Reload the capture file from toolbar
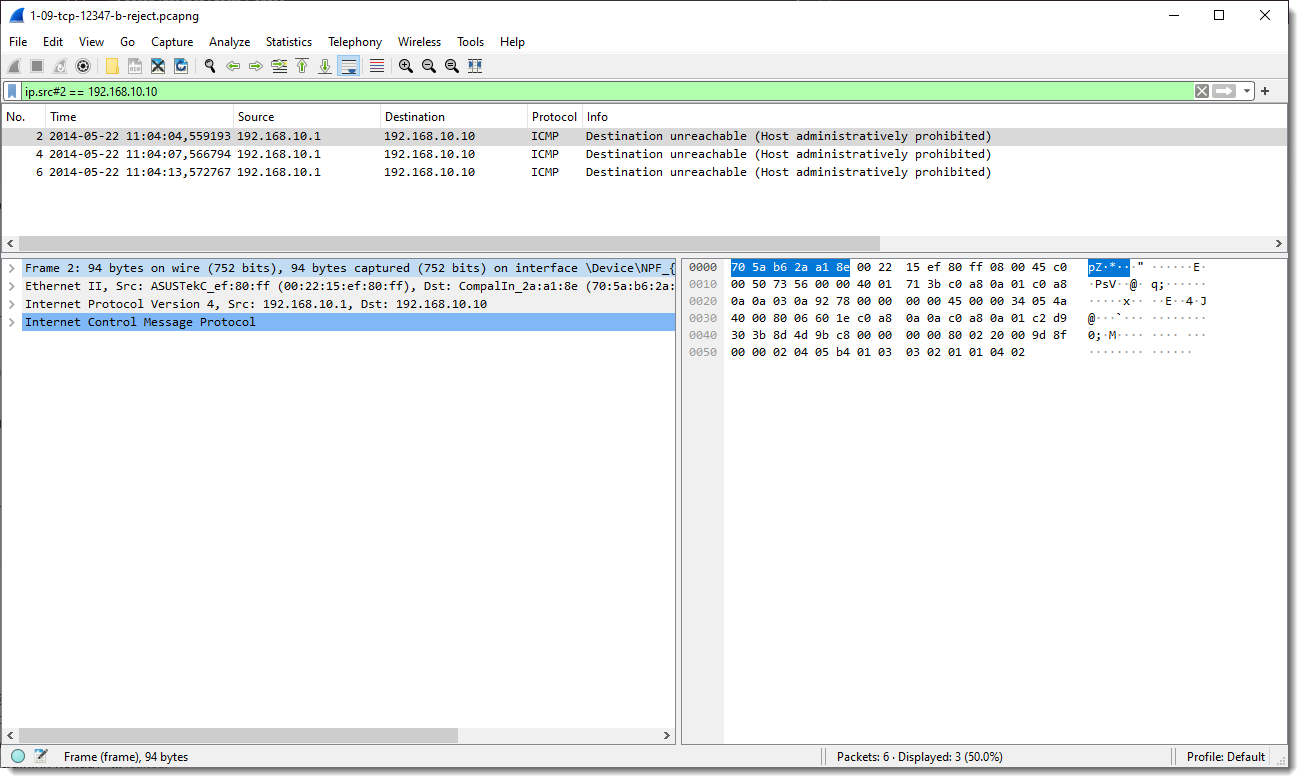This screenshot has height=783, width=1304. (x=181, y=66)
